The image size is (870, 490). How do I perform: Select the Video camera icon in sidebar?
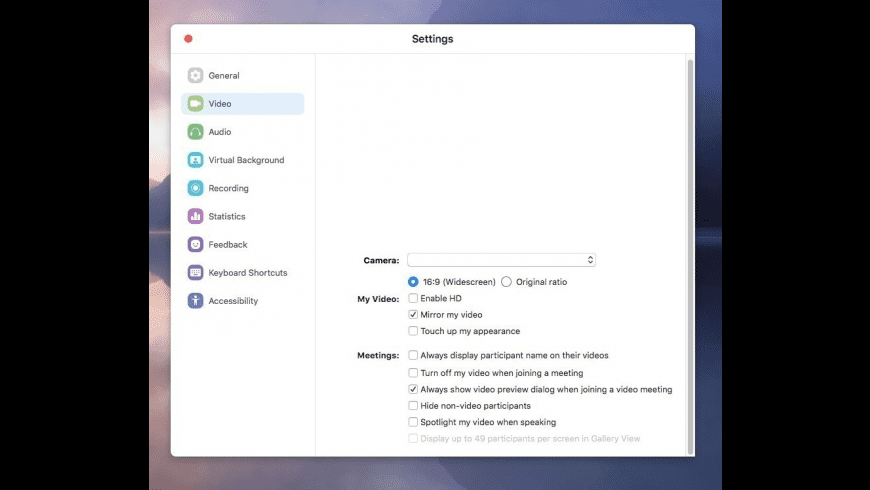click(195, 104)
